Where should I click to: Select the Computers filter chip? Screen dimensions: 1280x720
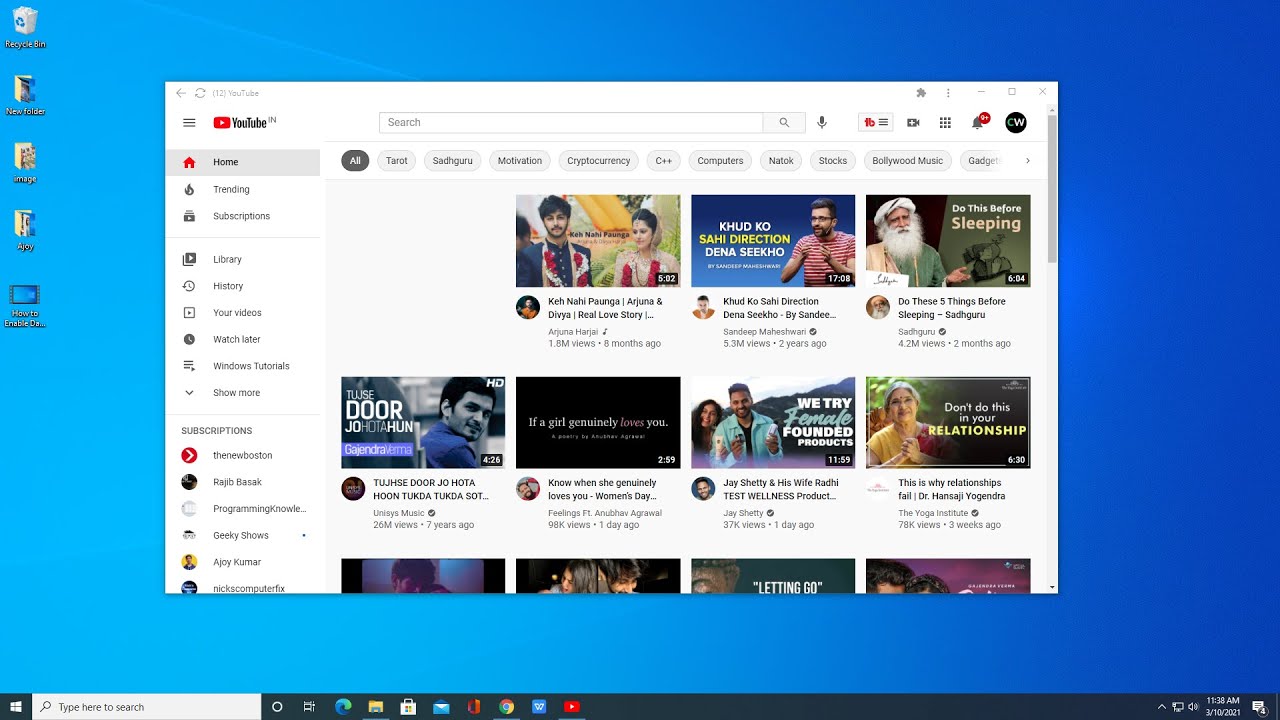[x=720, y=161]
